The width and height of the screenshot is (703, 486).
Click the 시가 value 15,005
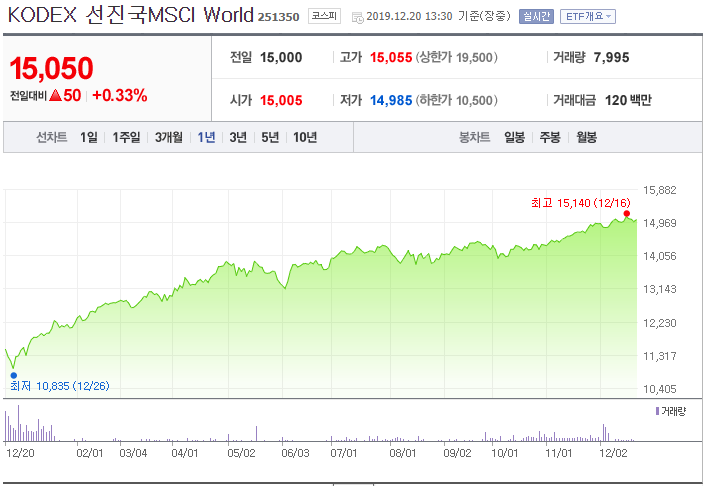(281, 100)
